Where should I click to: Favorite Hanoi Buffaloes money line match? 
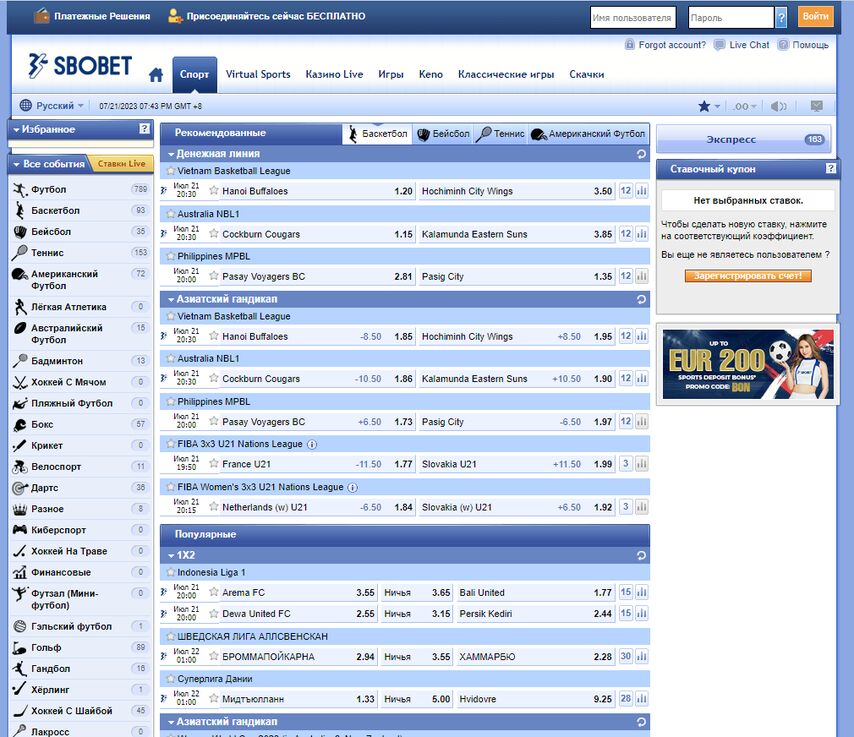(x=214, y=191)
